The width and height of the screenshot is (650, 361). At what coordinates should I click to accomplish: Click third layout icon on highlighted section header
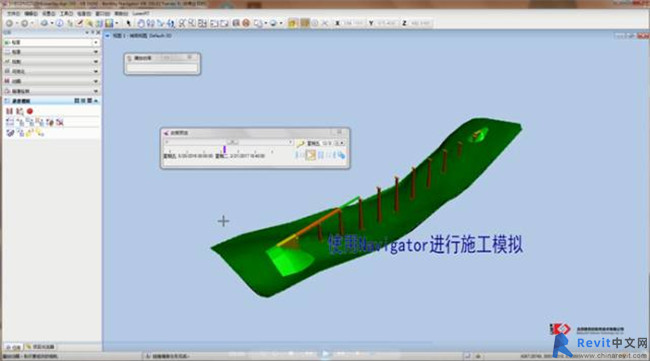[x=90, y=101]
